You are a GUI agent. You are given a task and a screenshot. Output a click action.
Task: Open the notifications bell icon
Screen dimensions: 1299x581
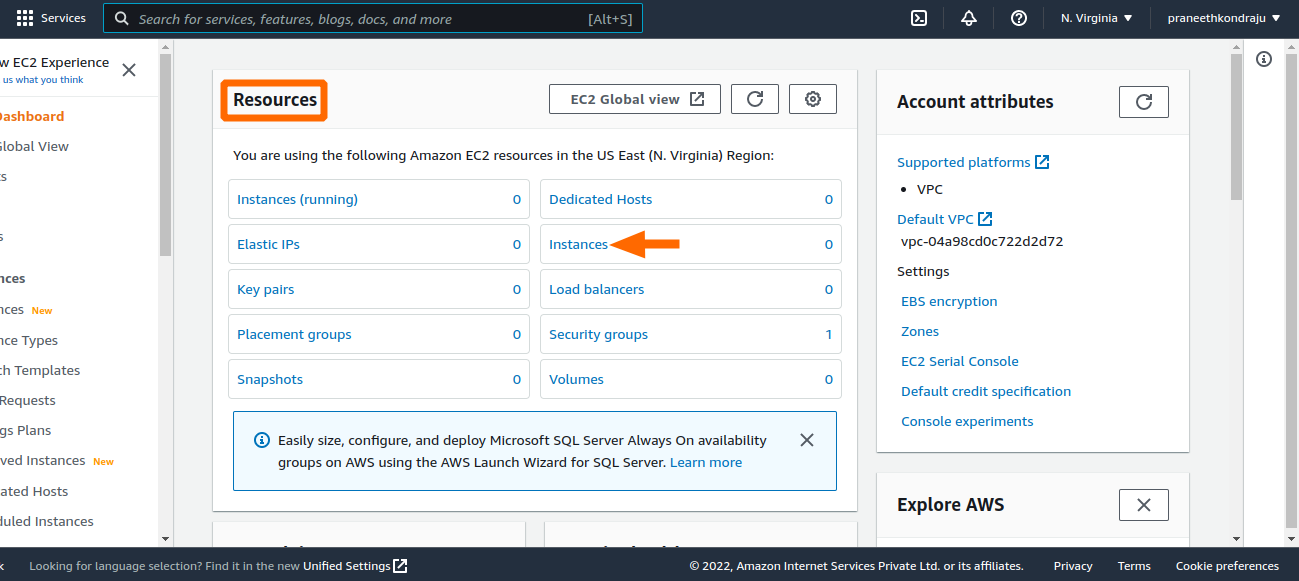(x=969, y=18)
